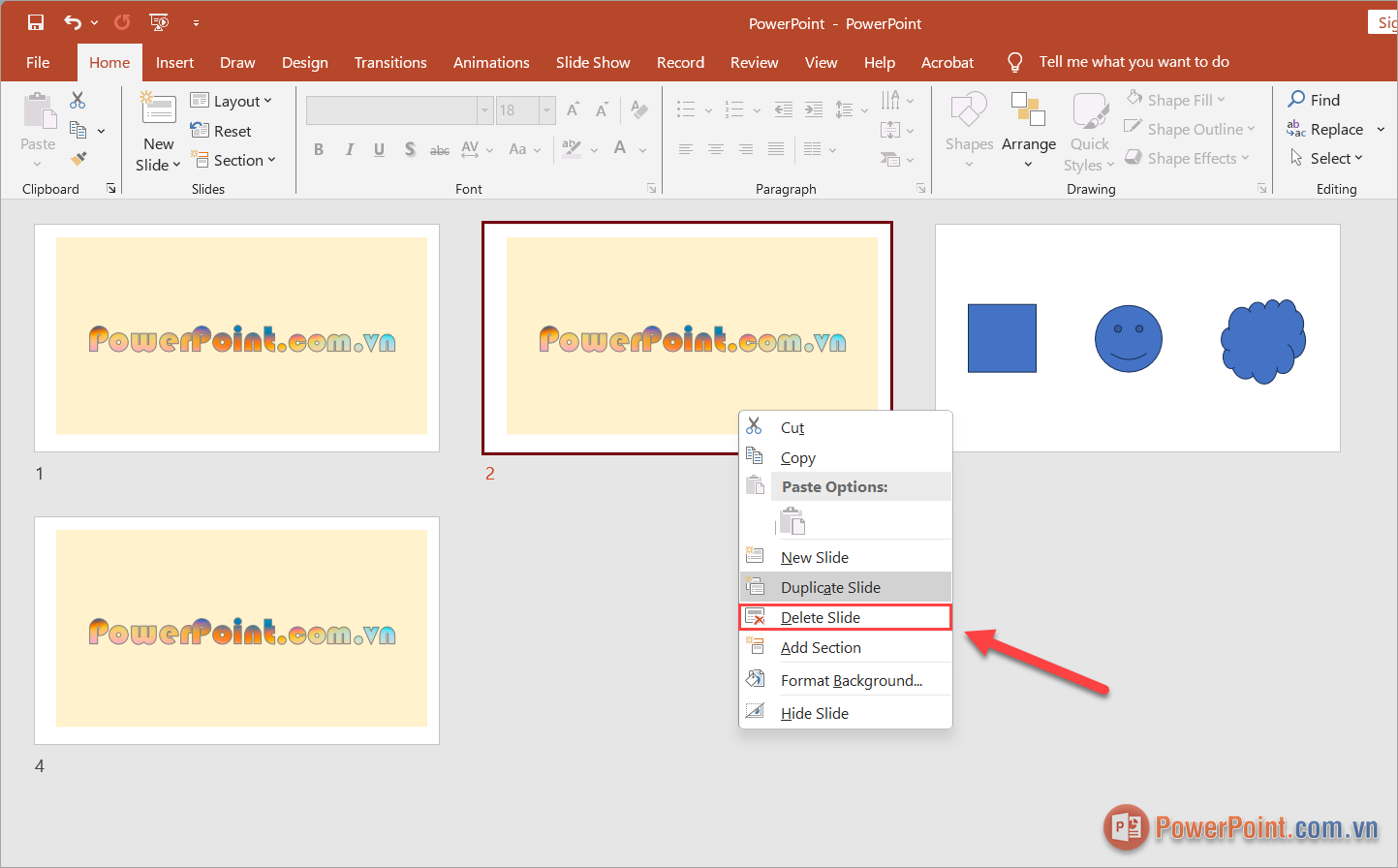Choose Format Background from context menu
The height and width of the screenshot is (868, 1398).
846,680
